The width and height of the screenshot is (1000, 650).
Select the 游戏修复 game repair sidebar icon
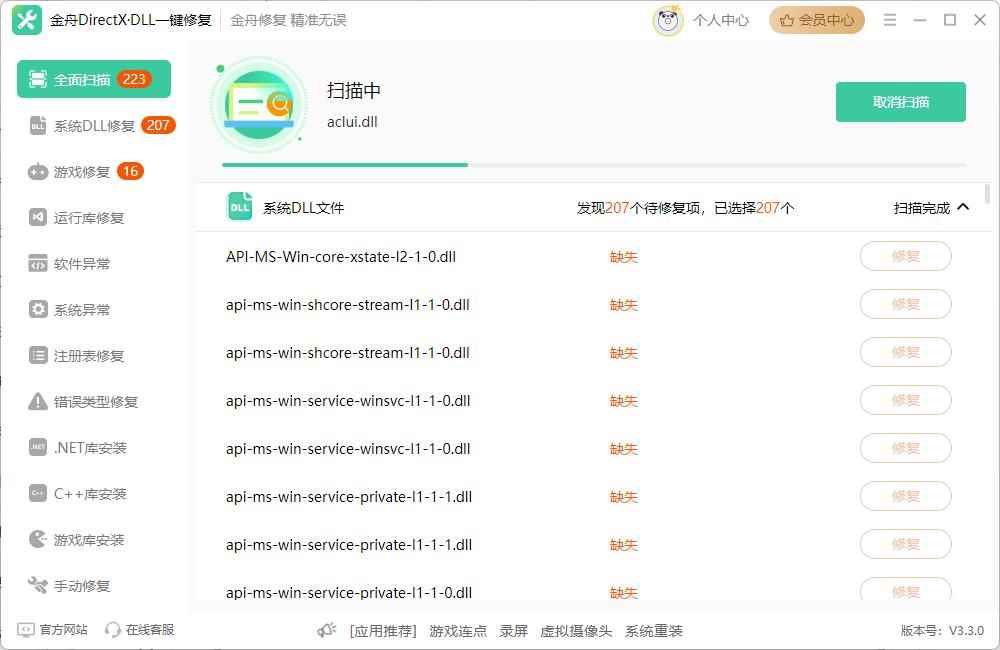click(x=37, y=171)
